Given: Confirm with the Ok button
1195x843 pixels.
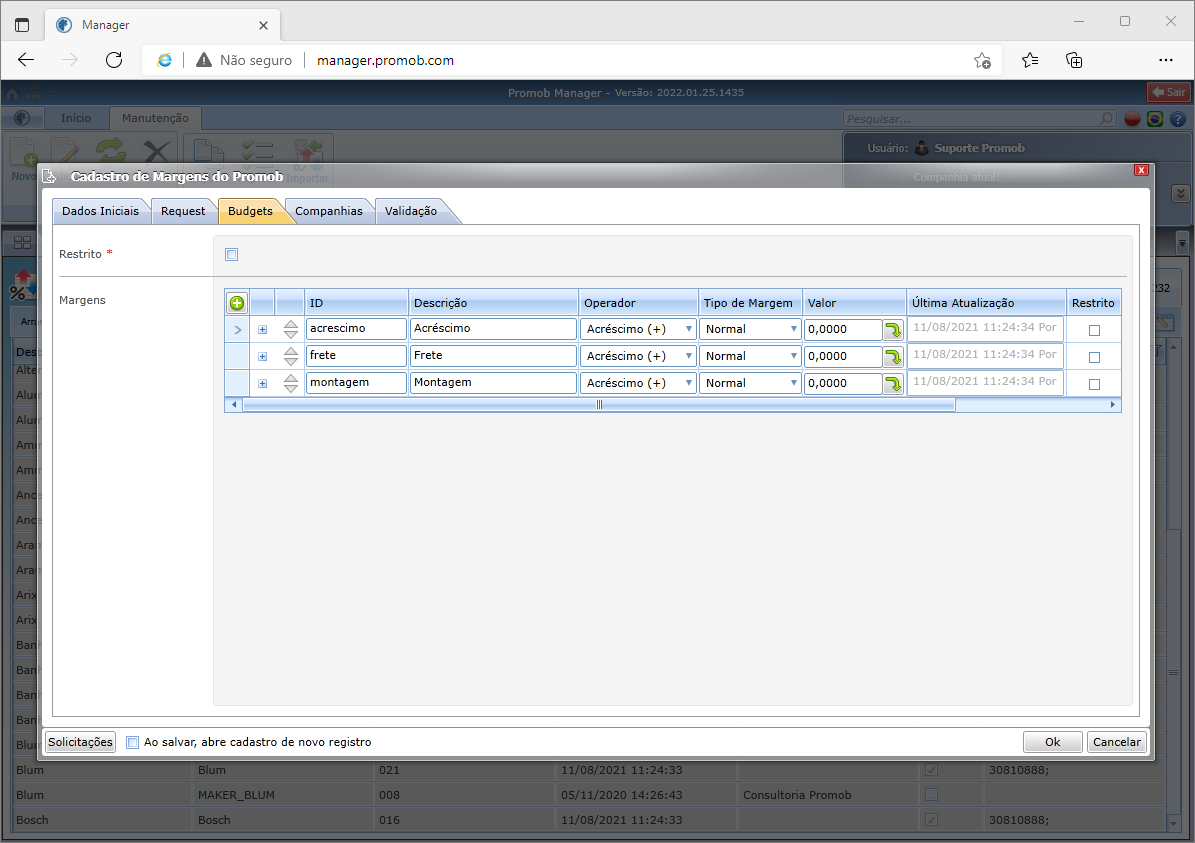Looking at the screenshot, I should pos(1052,742).
